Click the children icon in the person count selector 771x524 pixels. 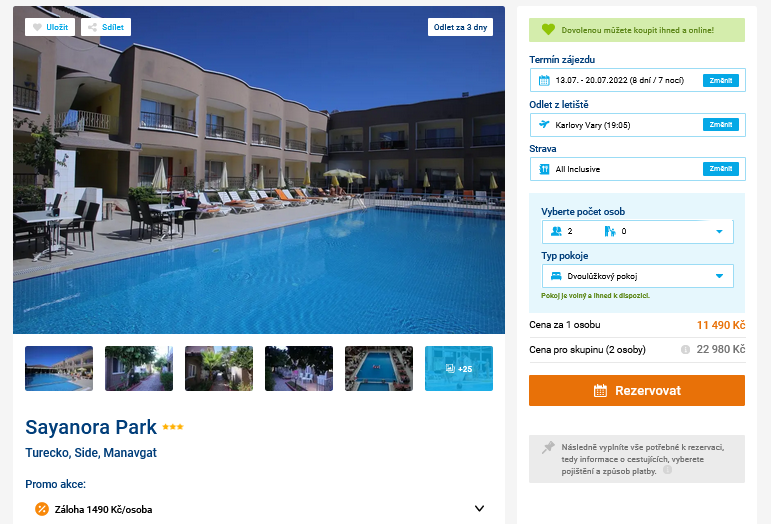click(x=610, y=231)
